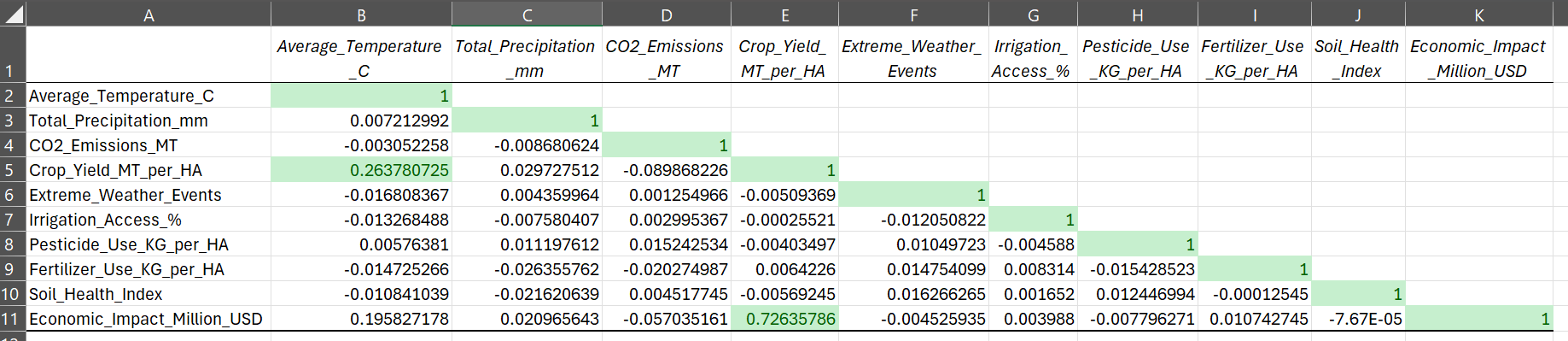Viewport: 1568px width, 341px height.
Task: Select the Economic_Impact_Million_USD row label
Action: pyautogui.click(x=149, y=319)
